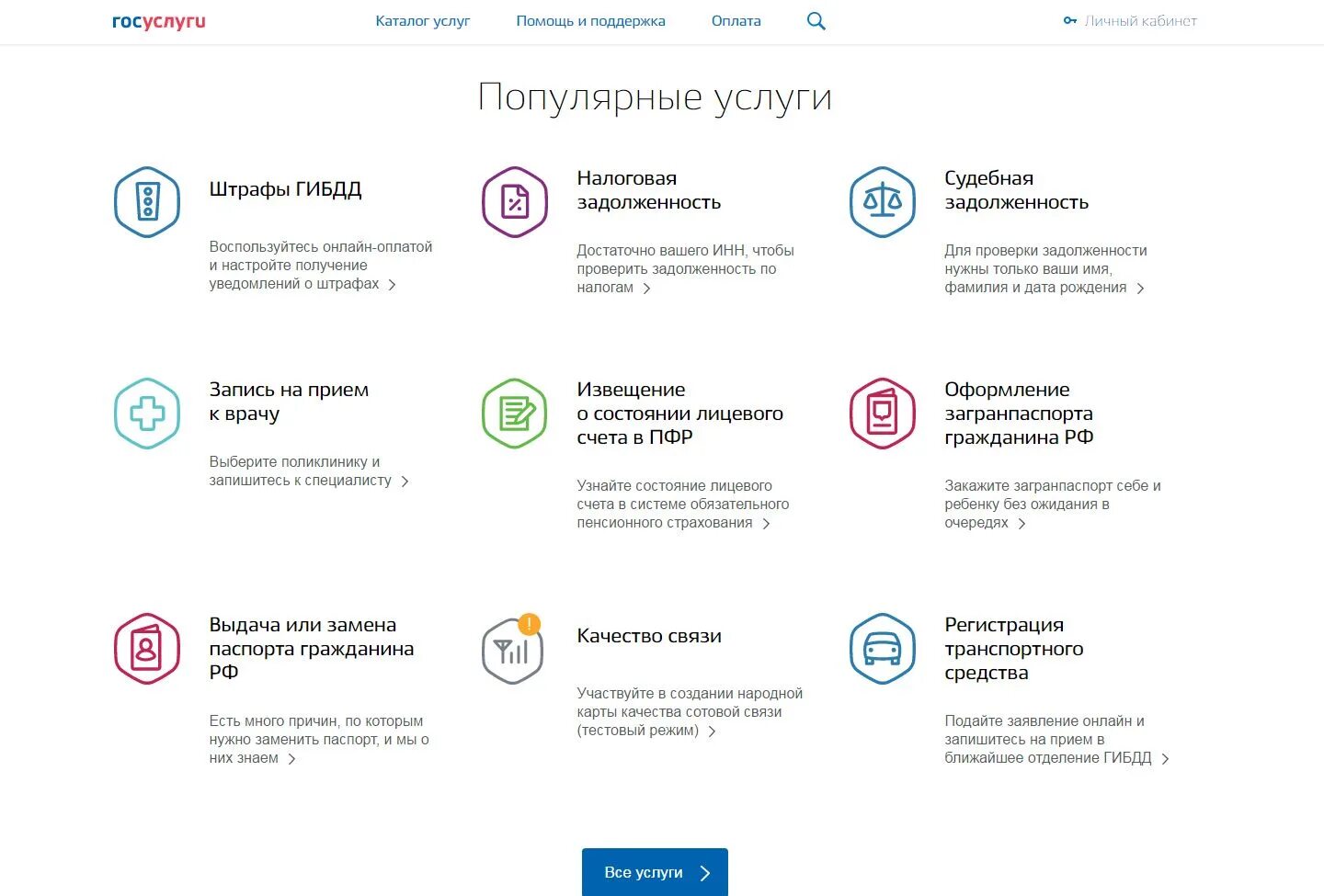Open search via the magnifier icon

[x=816, y=21]
